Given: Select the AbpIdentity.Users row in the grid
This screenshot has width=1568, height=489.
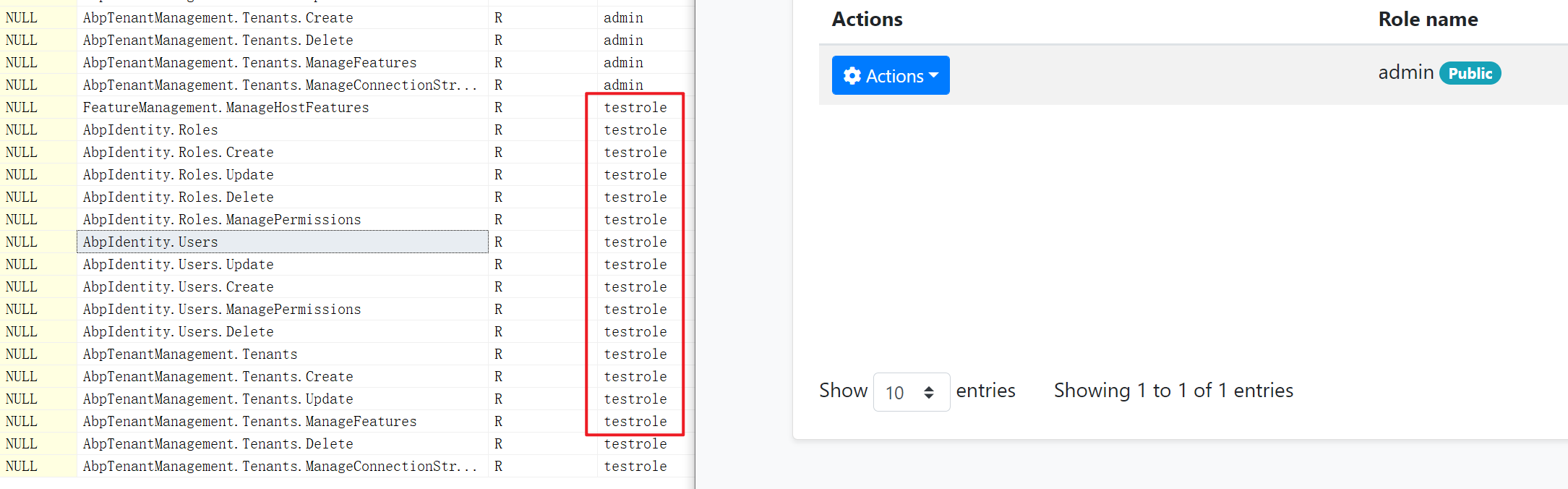Looking at the screenshot, I should [x=282, y=242].
